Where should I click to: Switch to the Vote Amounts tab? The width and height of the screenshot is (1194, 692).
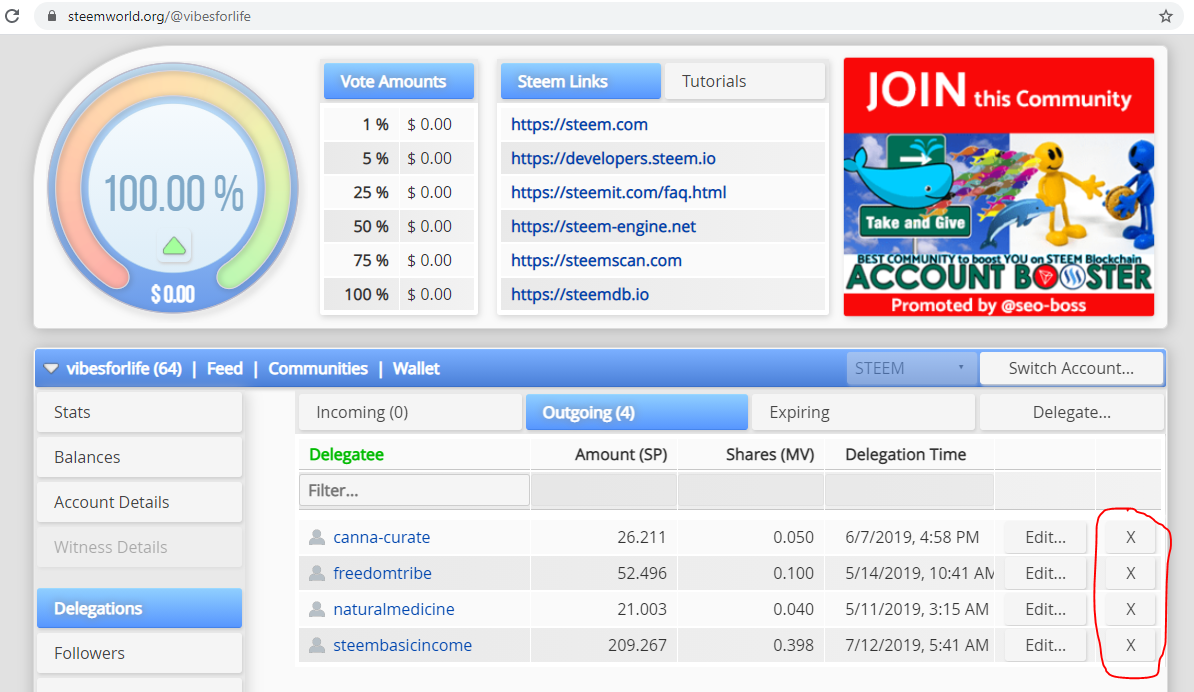[x=399, y=81]
